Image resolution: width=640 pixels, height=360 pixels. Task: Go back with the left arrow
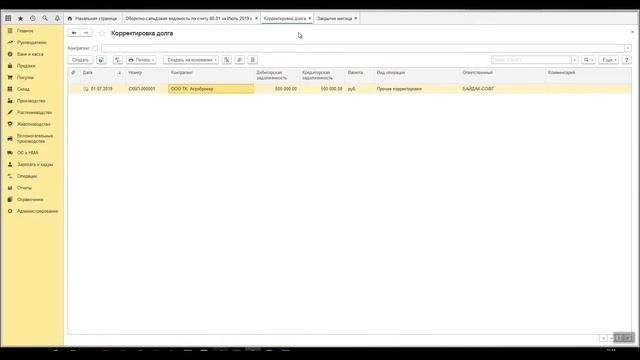(x=74, y=33)
